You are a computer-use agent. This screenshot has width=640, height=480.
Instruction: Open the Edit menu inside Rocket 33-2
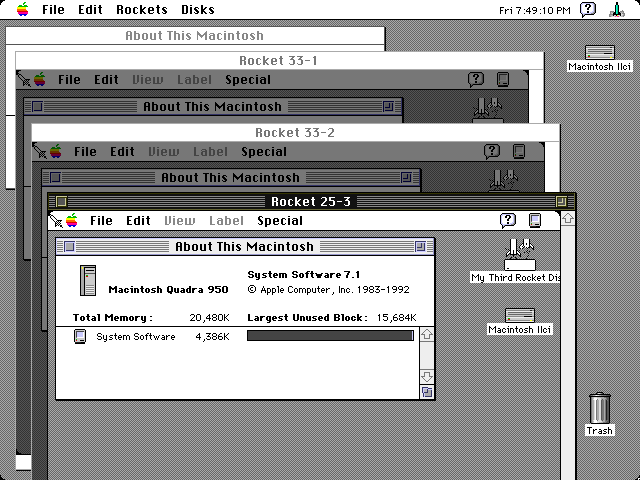(x=122, y=152)
